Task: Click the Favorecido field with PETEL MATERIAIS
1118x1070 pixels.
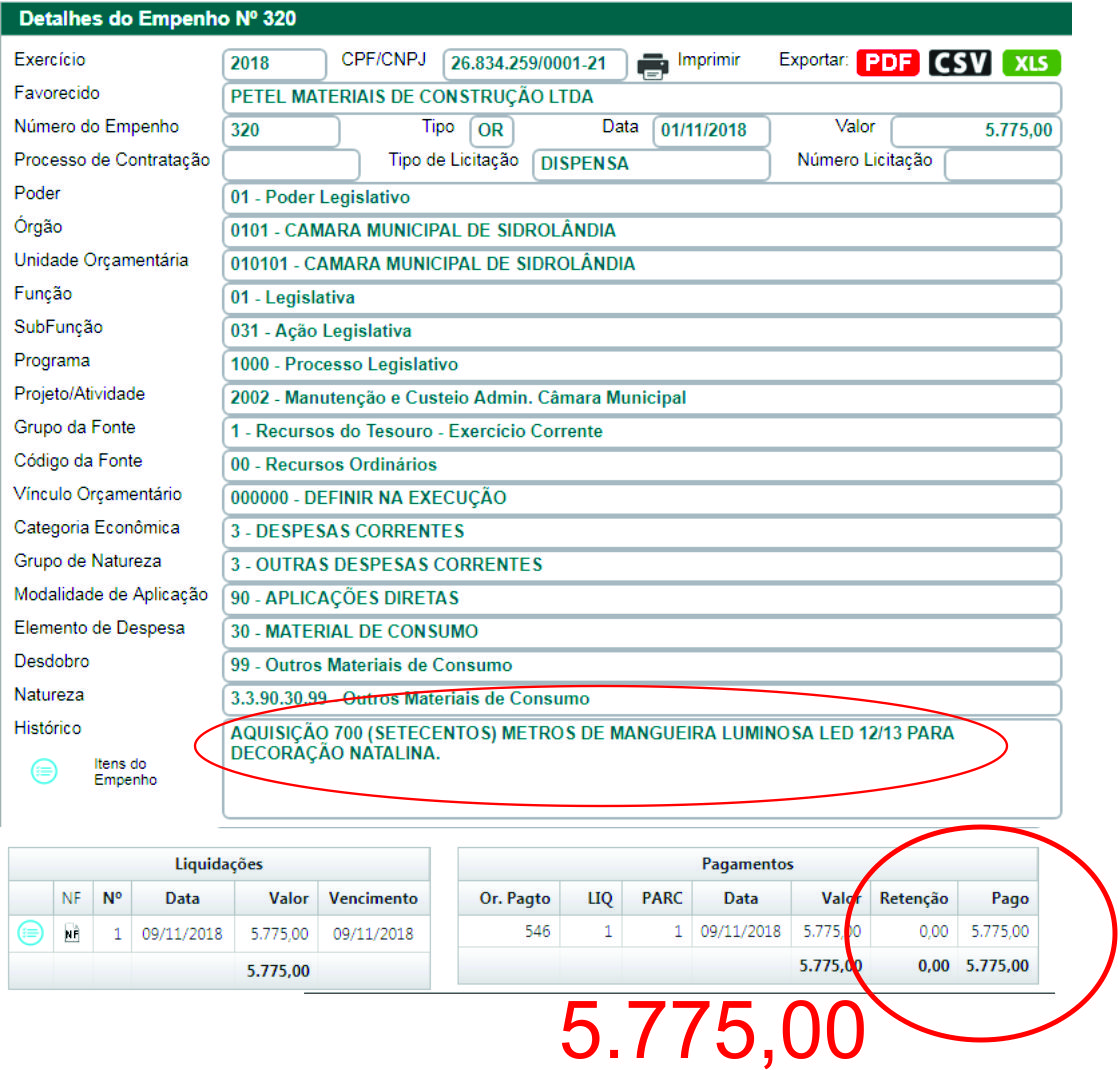Action: (640, 98)
